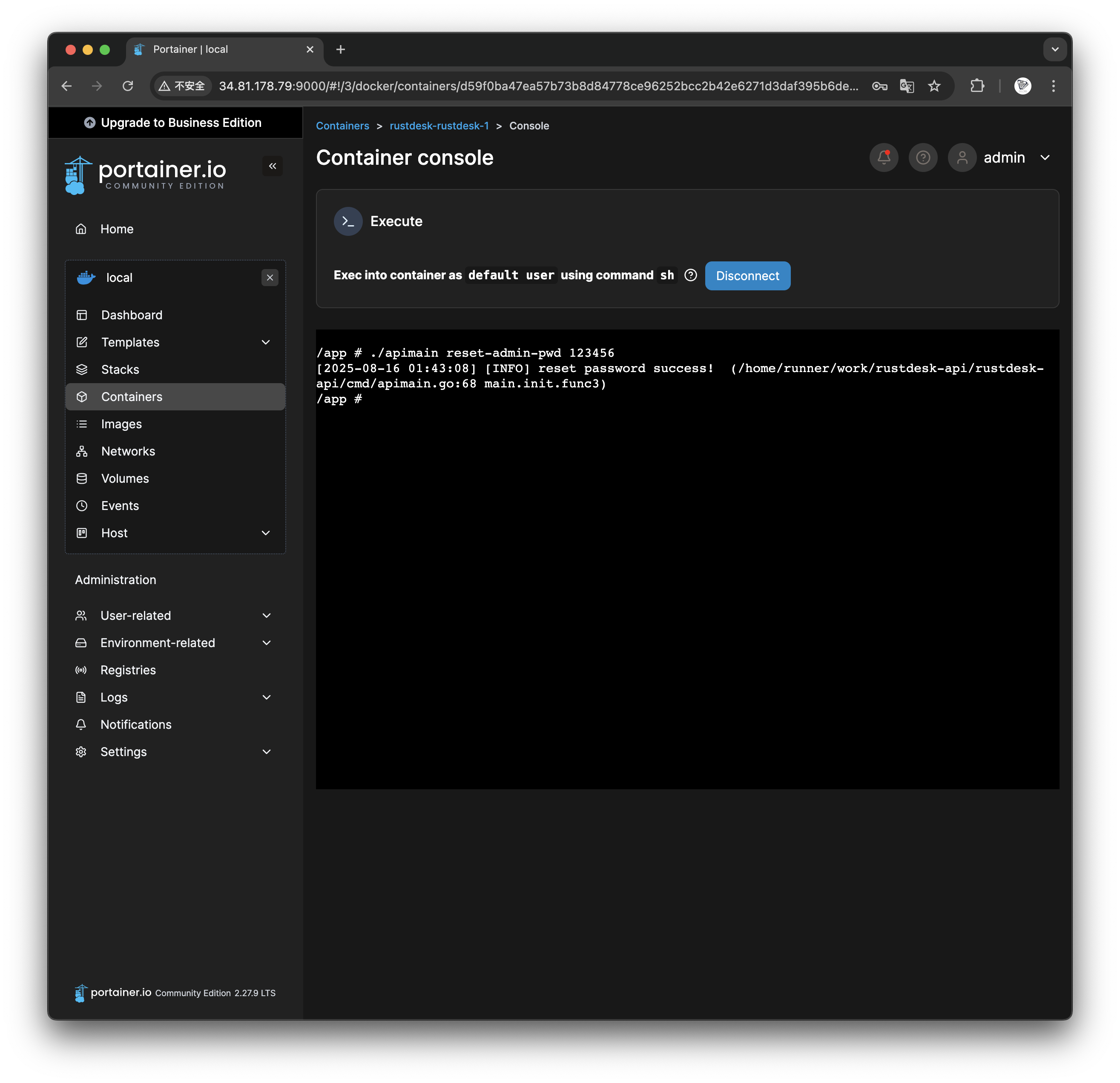Open the help question mark icon
The width and height of the screenshot is (1120, 1083).
[922, 158]
